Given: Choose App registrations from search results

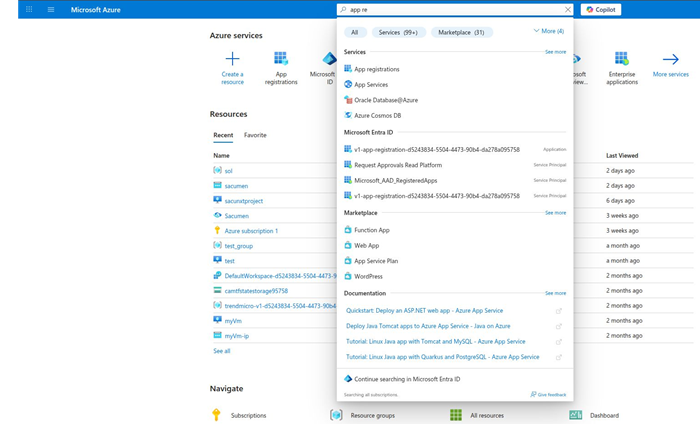Looking at the screenshot, I should 376,69.
